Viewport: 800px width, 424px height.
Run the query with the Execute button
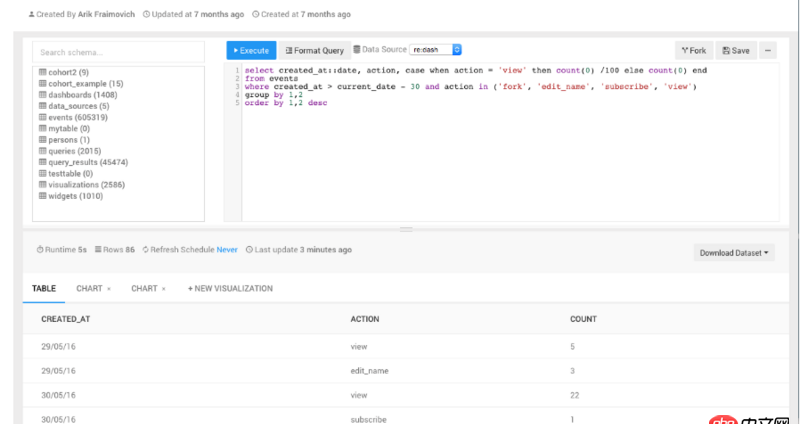251,50
